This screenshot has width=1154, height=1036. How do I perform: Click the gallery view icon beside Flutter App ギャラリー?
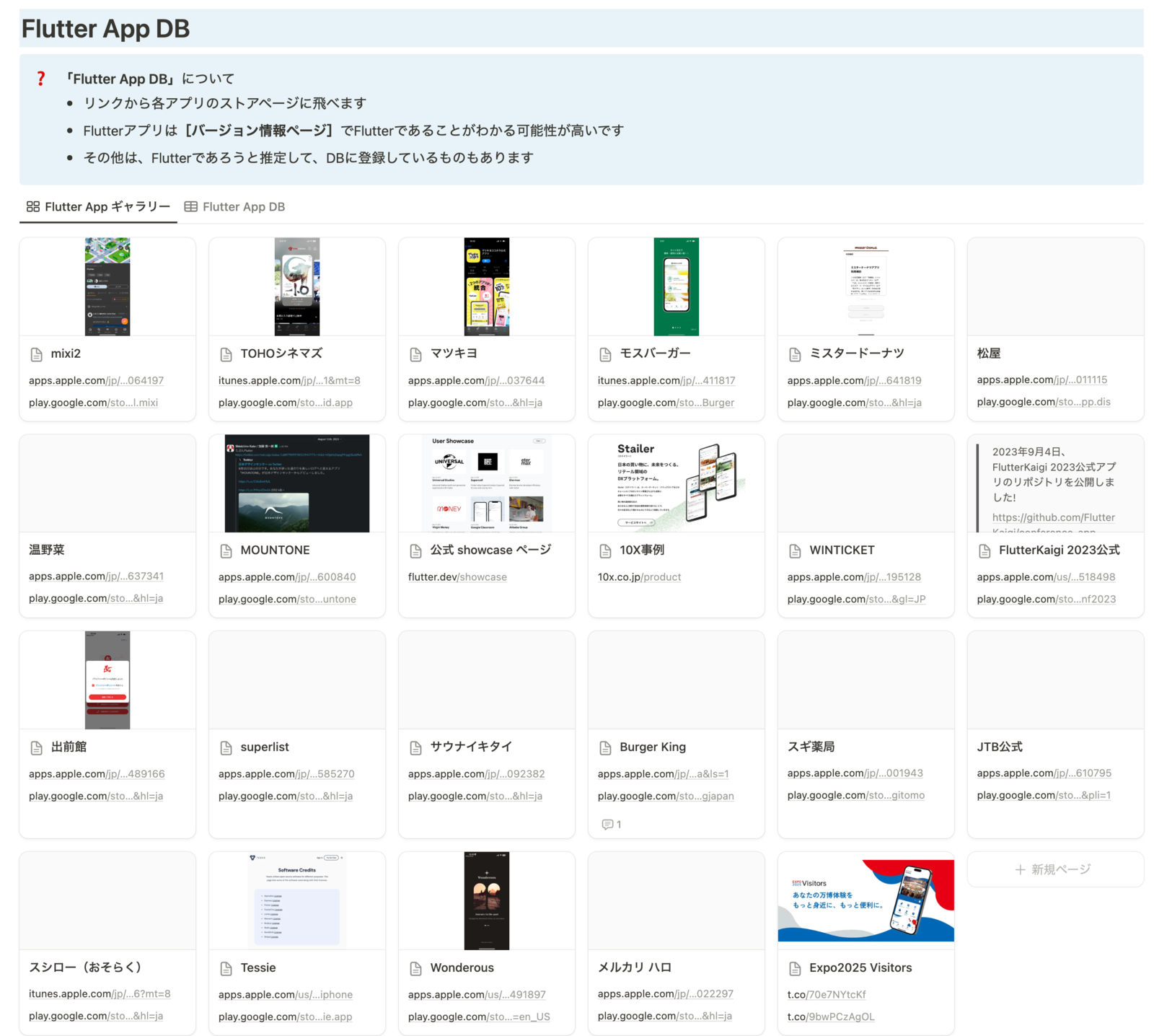(x=32, y=206)
